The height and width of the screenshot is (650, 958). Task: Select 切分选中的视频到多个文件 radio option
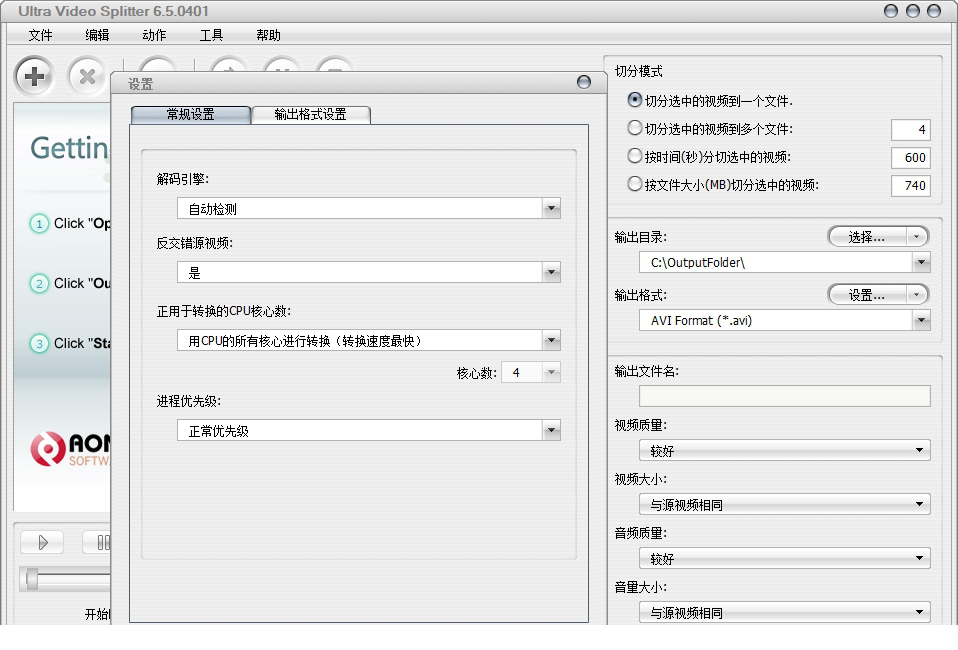[635, 128]
